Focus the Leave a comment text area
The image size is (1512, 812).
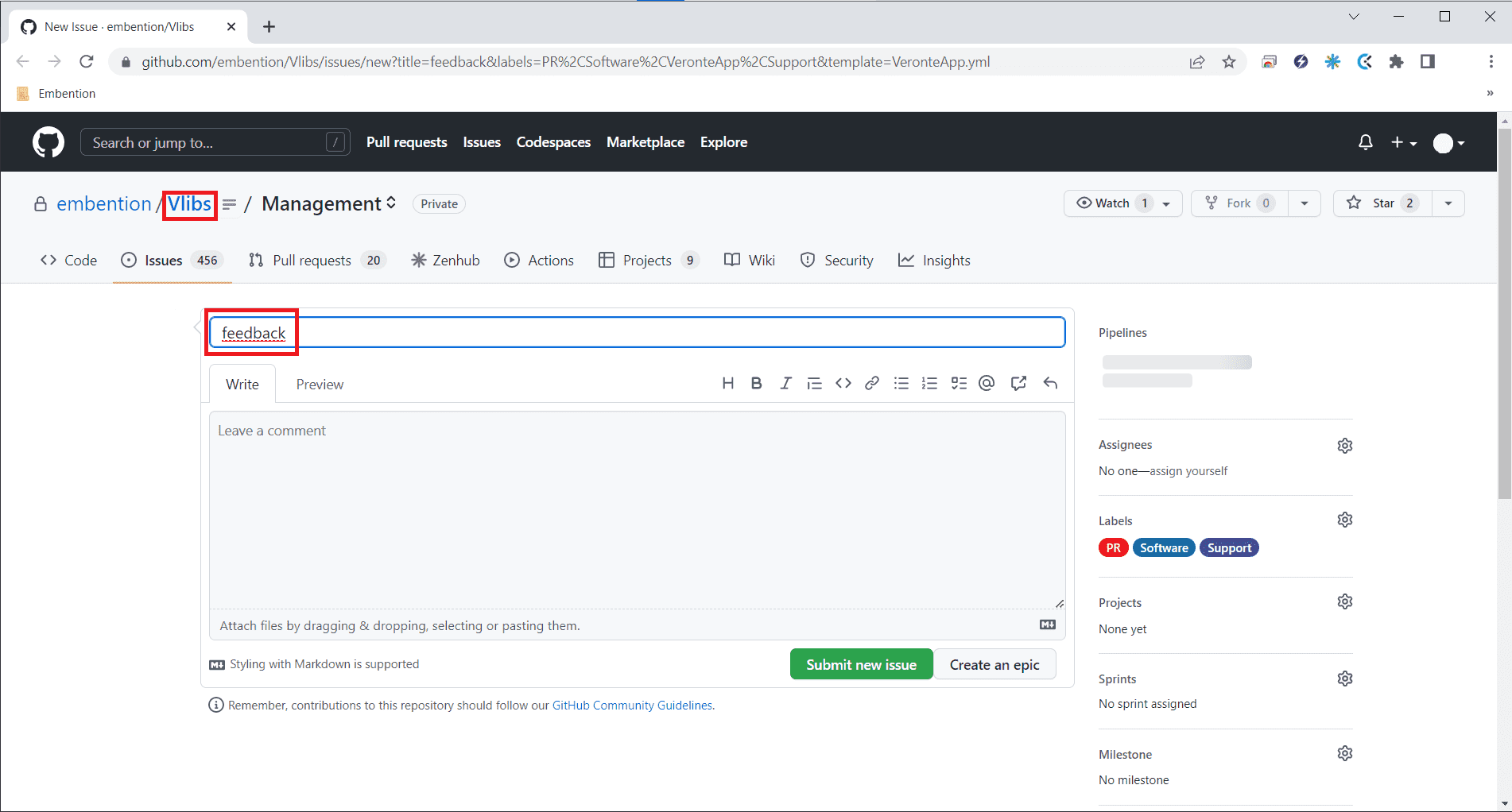tap(637, 510)
